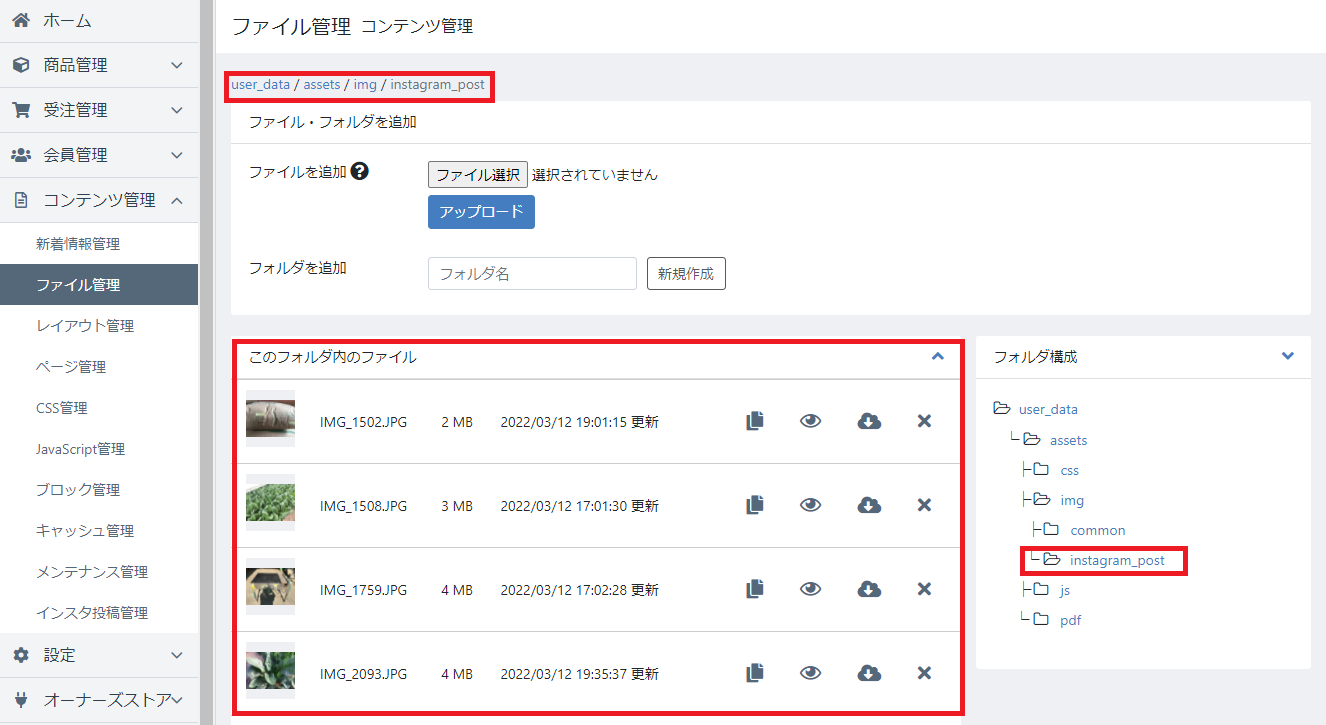This screenshot has width=1326, height=725.
Task: Select common folder in tree
Action: pyautogui.click(x=1097, y=530)
